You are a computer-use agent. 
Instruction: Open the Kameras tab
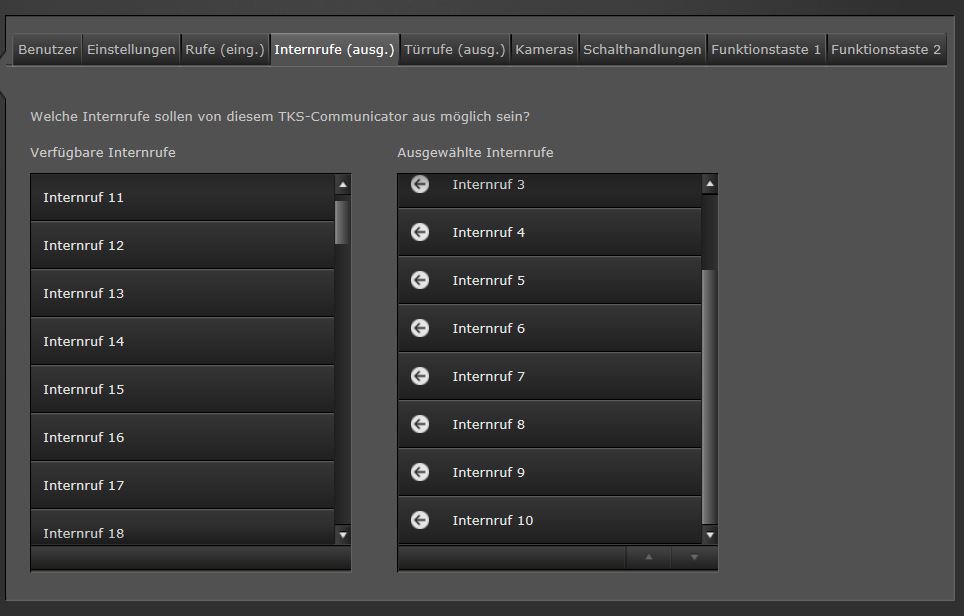coord(544,49)
